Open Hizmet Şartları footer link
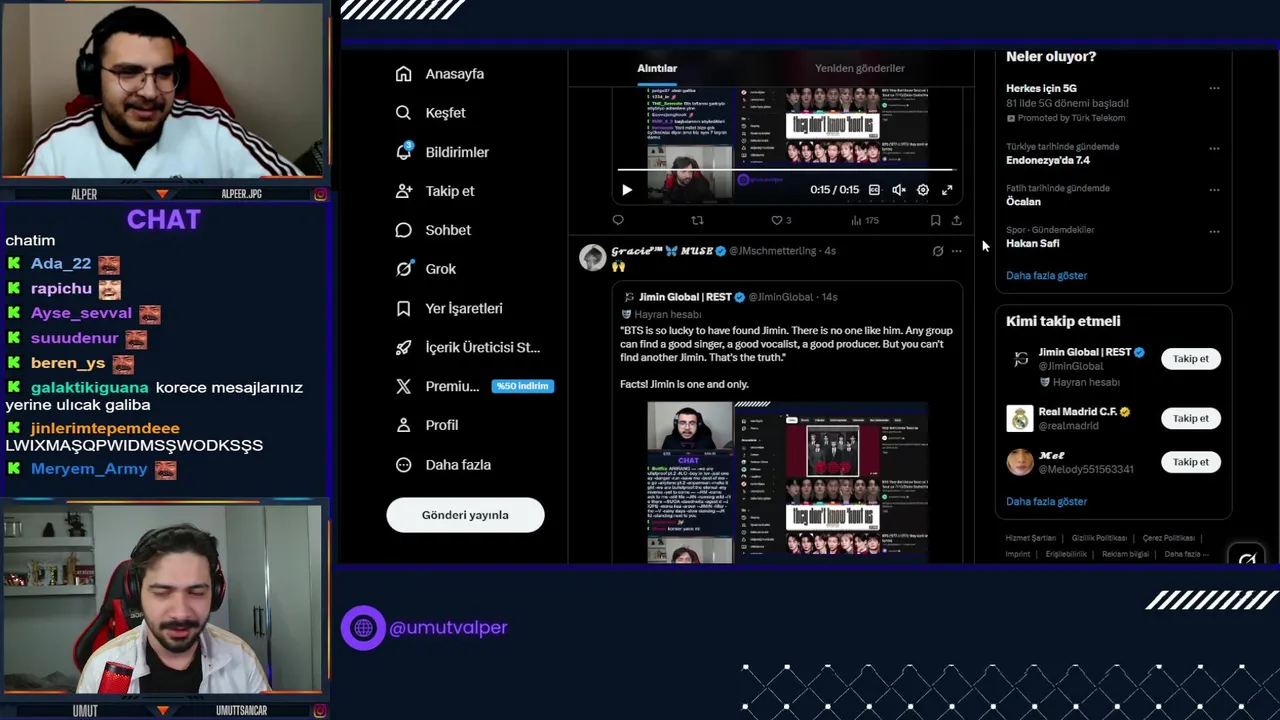This screenshot has height=720, width=1280. coord(1030,538)
